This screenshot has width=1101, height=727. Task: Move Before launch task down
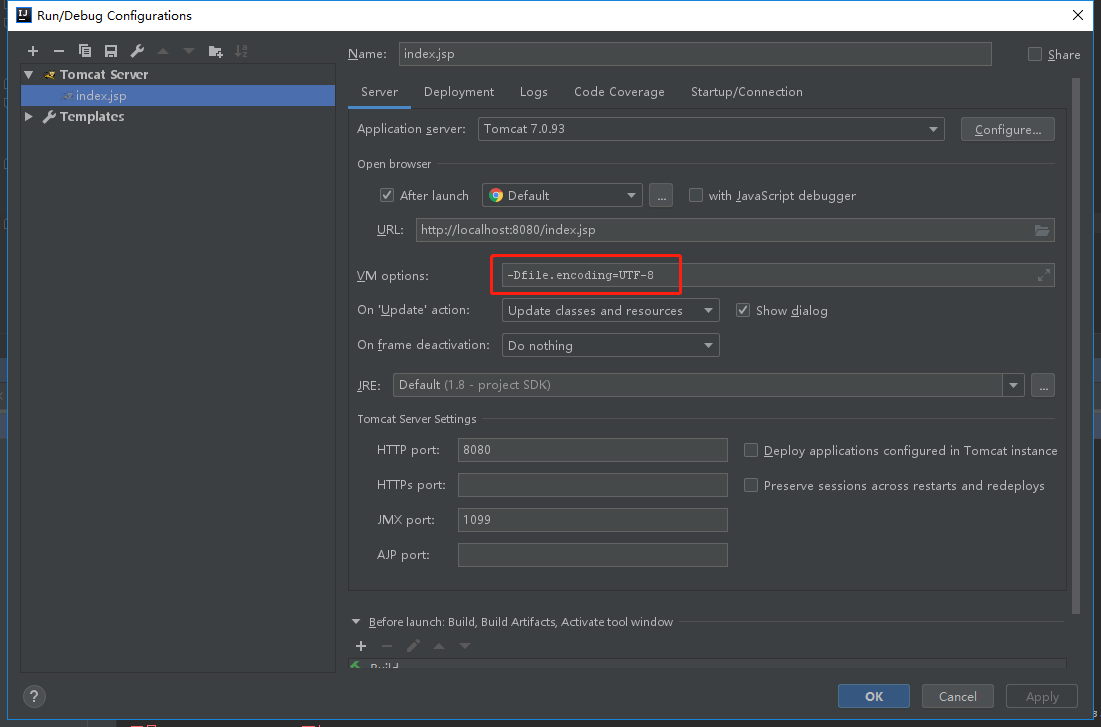(465, 646)
